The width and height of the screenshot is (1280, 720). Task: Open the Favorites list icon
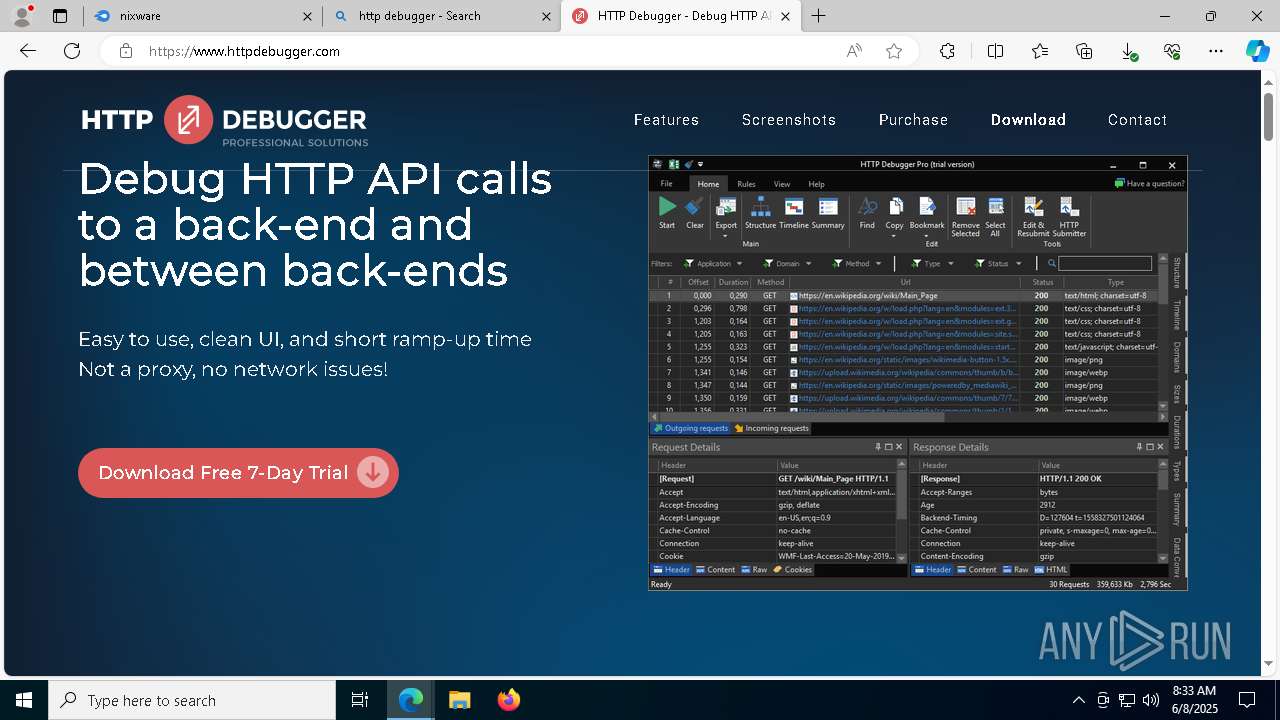tap(1040, 51)
